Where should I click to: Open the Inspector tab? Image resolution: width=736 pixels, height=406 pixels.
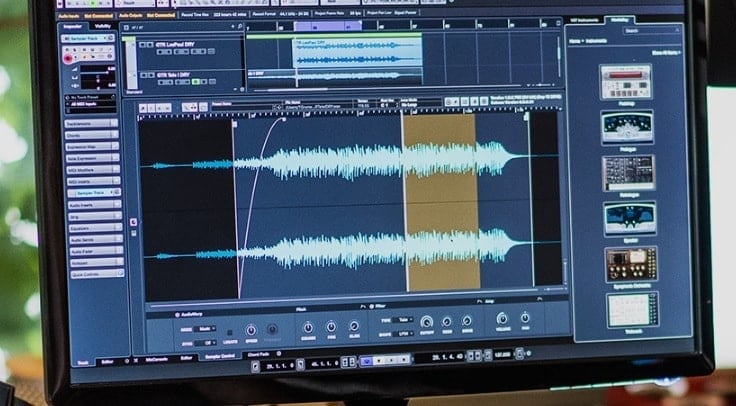pyautogui.click(x=73, y=26)
